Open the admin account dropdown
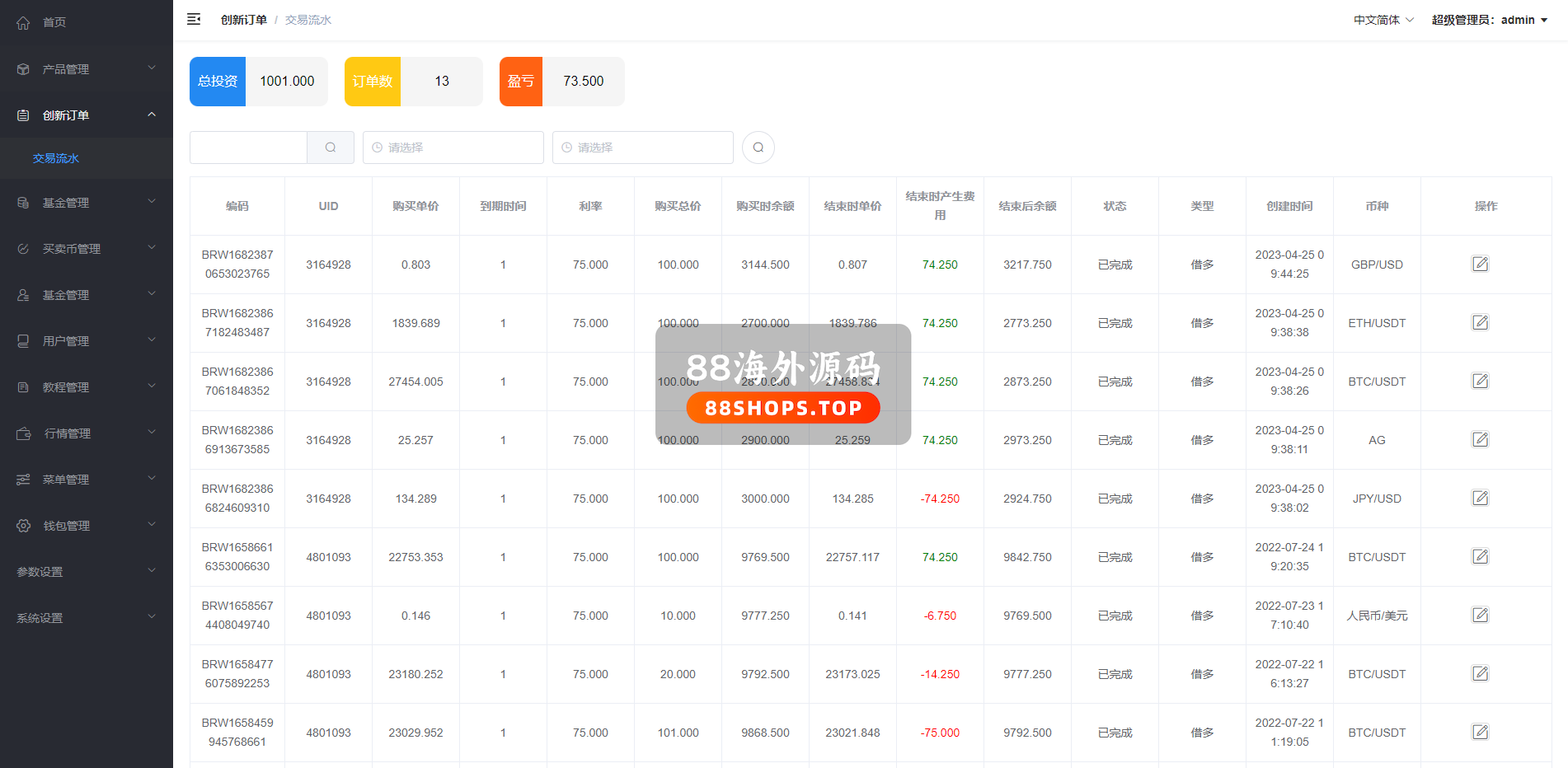This screenshot has width=1568, height=768. point(1489,20)
